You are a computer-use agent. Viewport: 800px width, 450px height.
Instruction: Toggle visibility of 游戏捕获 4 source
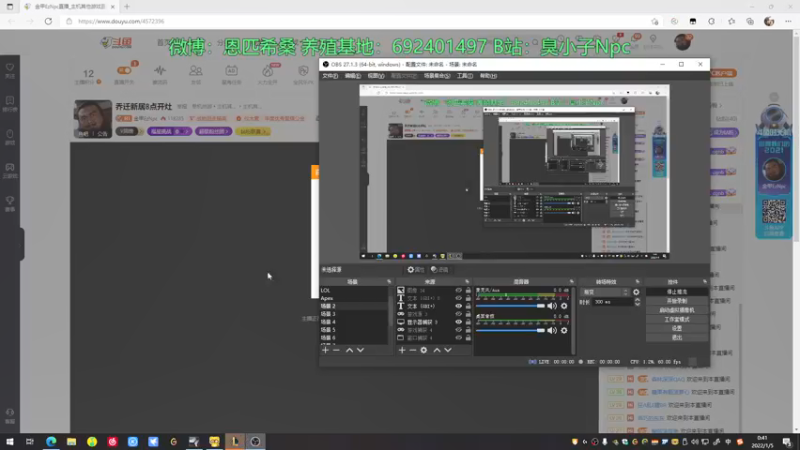click(458, 330)
